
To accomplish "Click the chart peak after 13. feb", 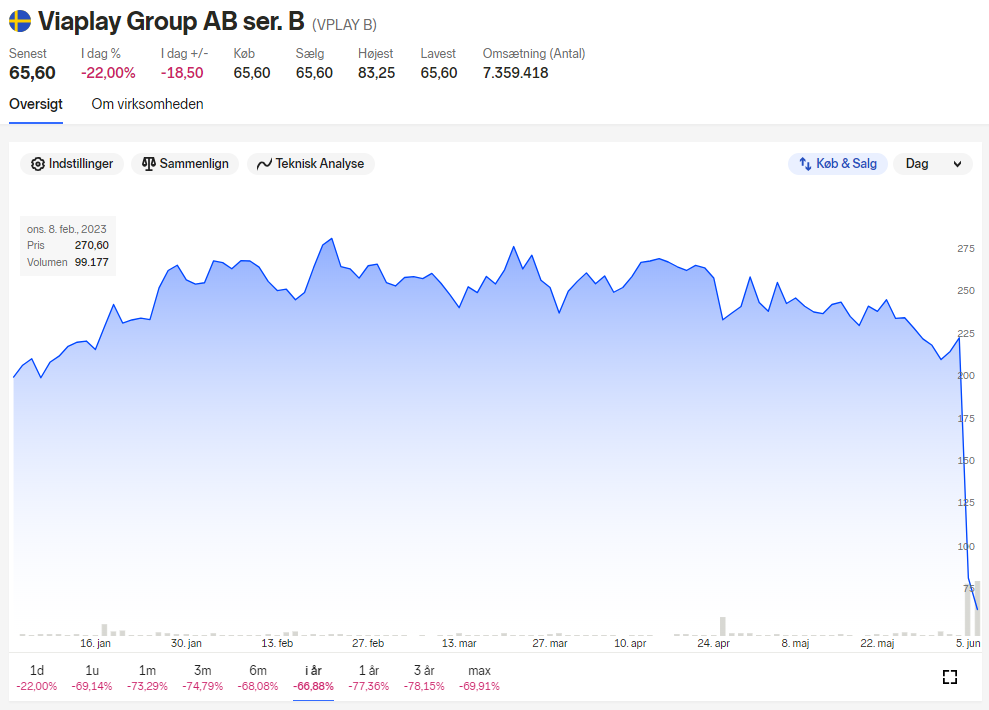I will click(332, 239).
